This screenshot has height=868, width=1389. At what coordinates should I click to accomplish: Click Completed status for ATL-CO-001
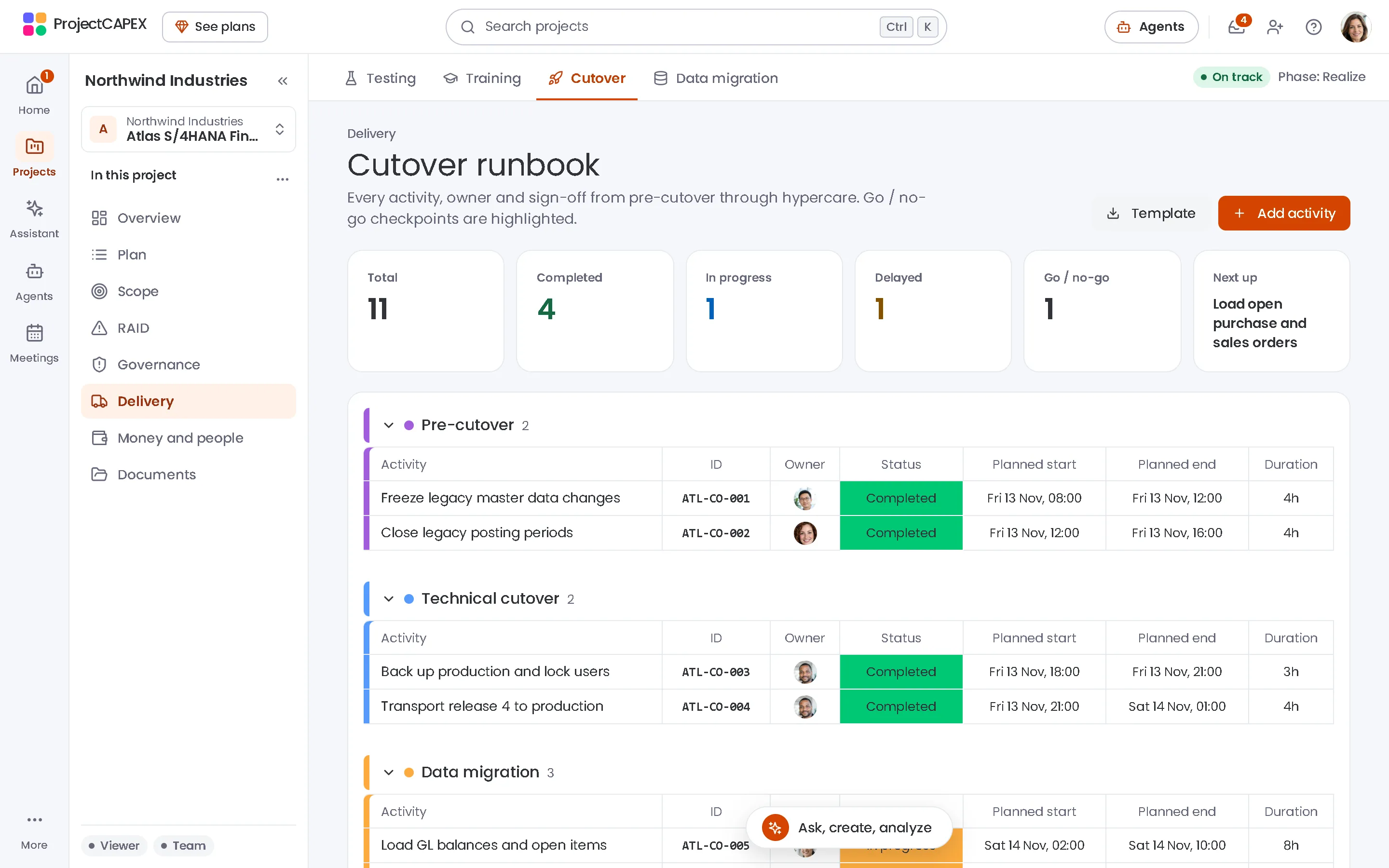point(901,498)
